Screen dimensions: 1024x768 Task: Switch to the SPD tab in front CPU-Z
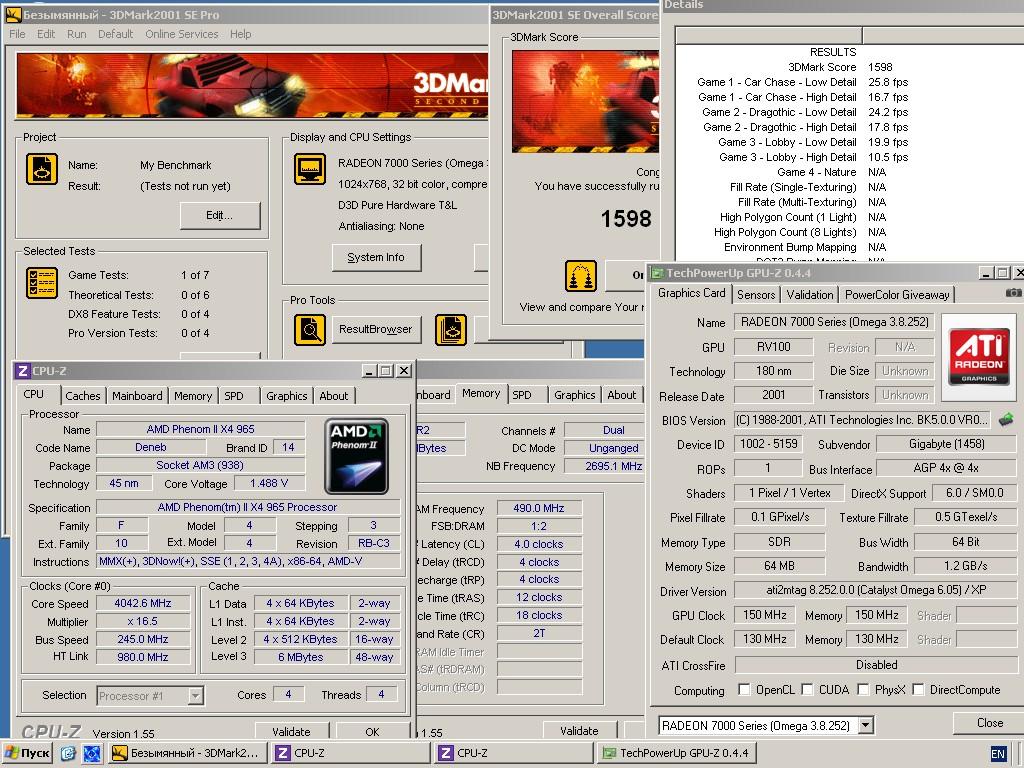[x=234, y=396]
